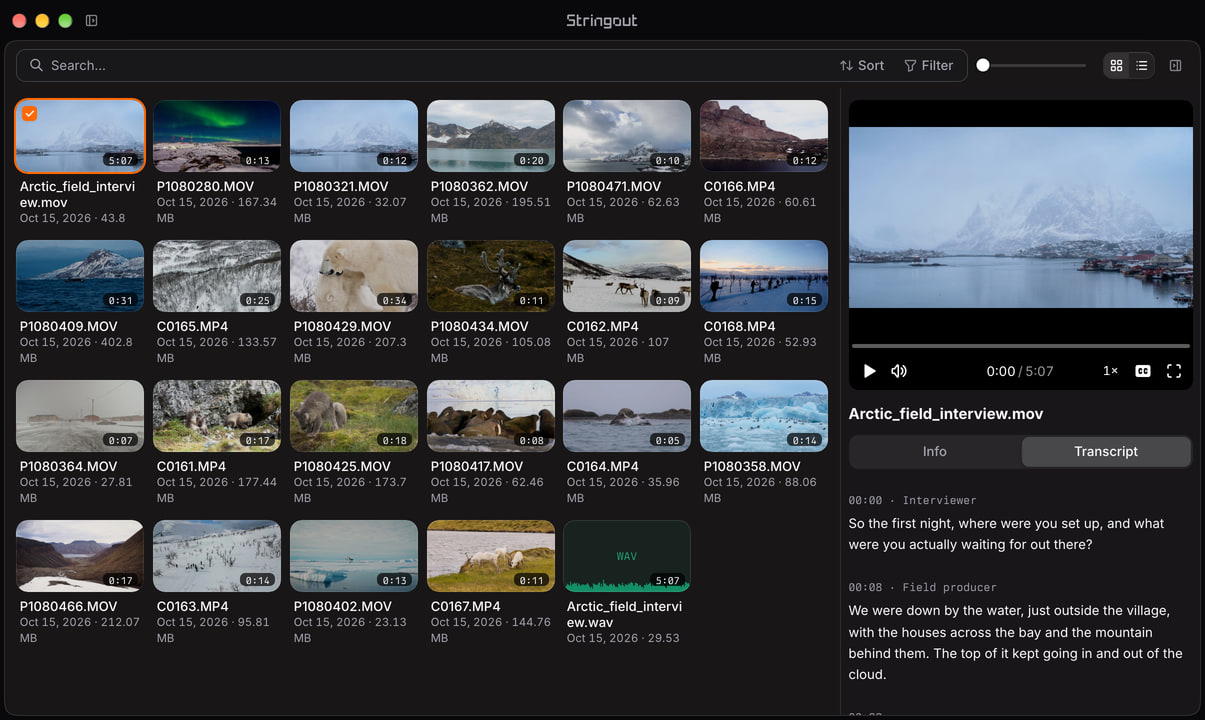
Task: Select the P1080409.MOV thumbnail
Action: pyautogui.click(x=80, y=276)
